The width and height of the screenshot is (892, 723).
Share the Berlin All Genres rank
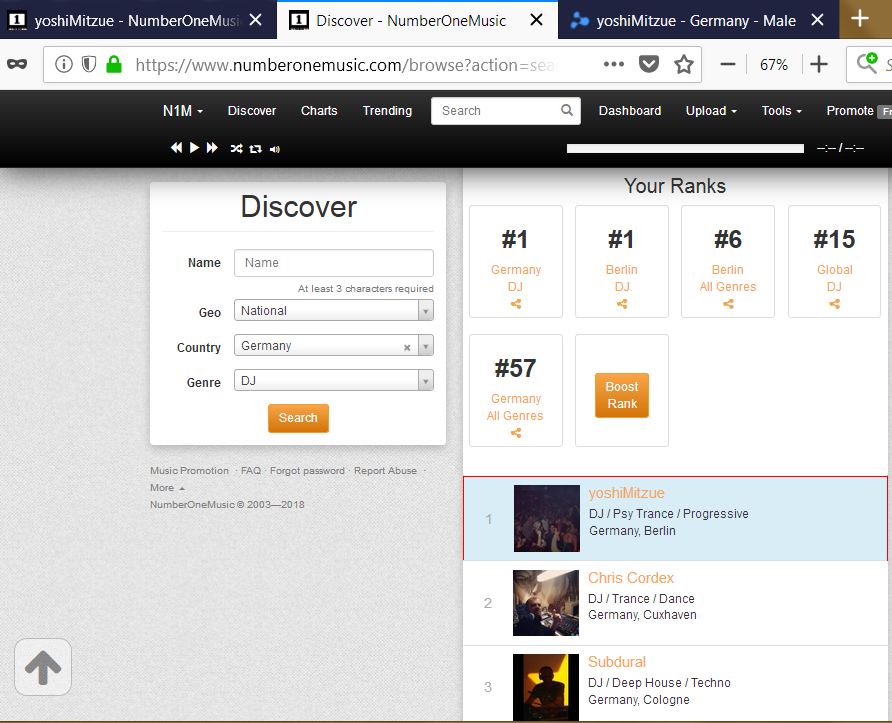coord(728,304)
